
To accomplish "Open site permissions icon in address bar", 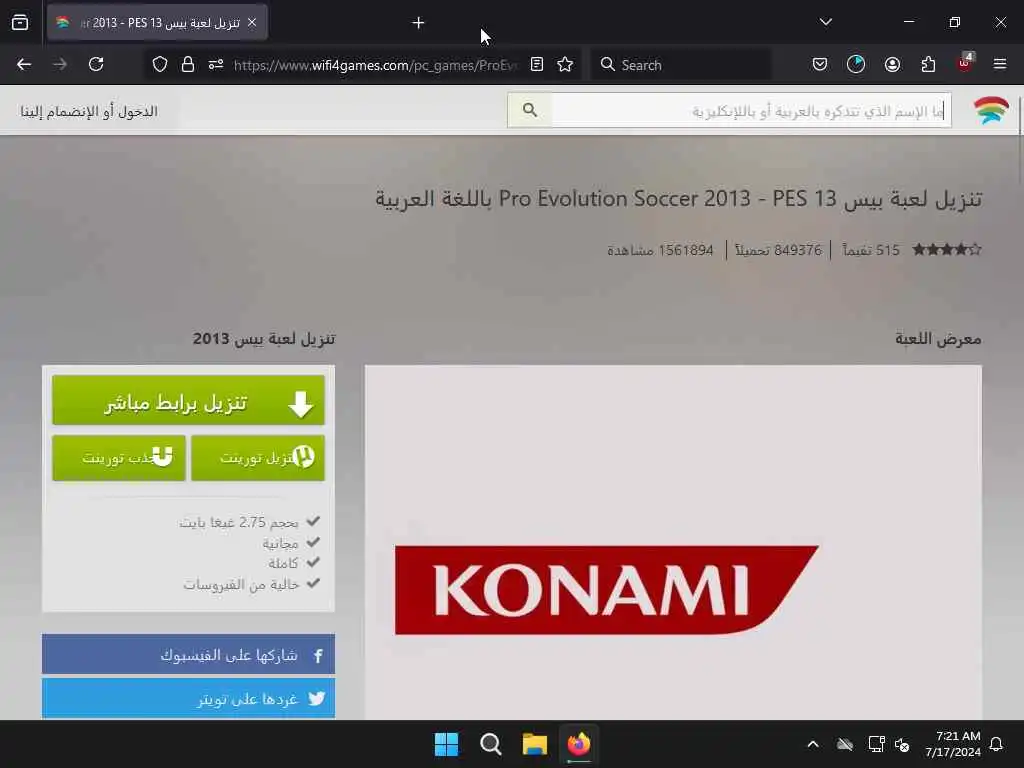I will [216, 65].
